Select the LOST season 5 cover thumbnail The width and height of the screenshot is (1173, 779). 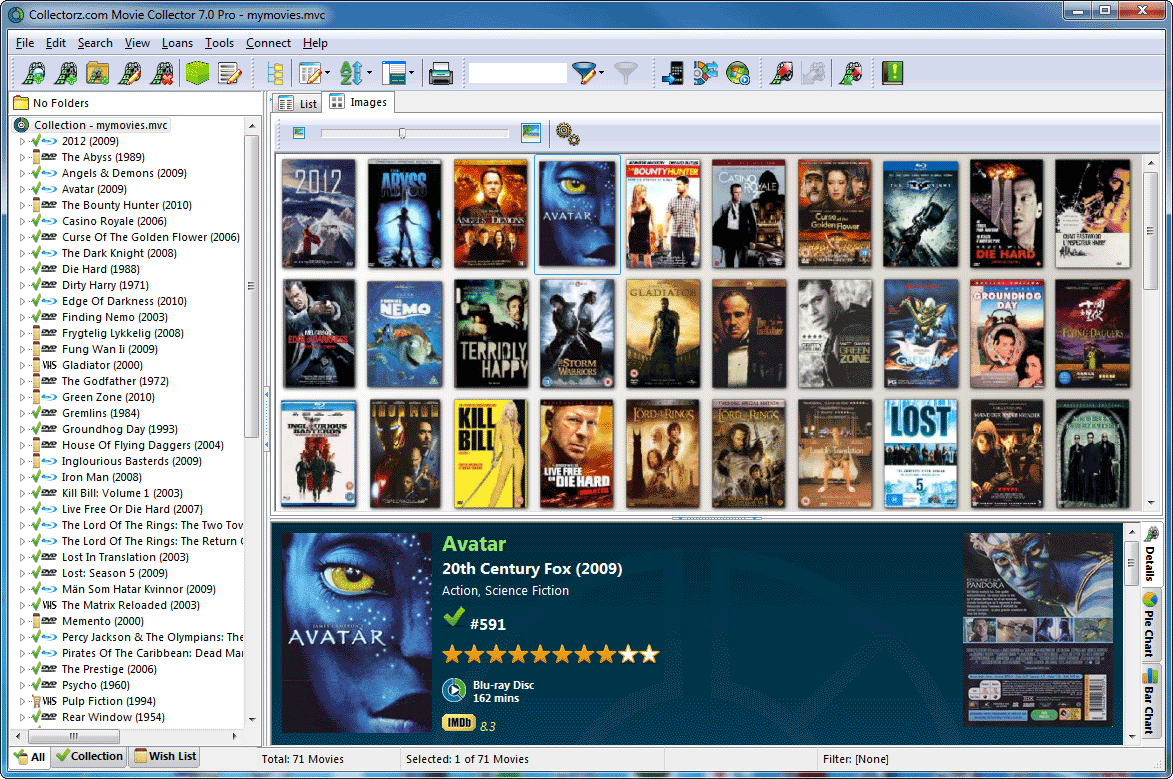coord(920,453)
